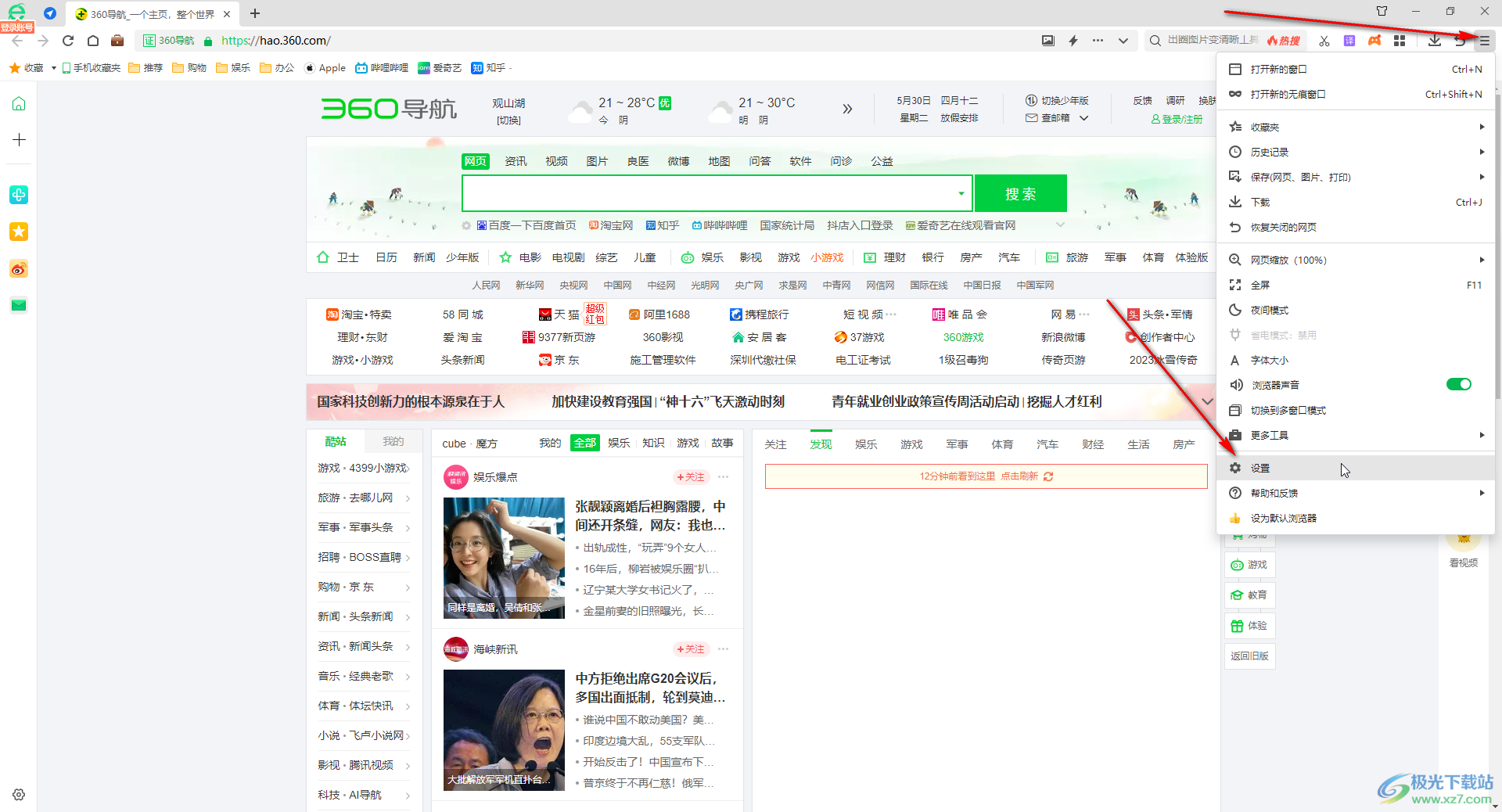
Task: Click the back navigation arrow
Action: click(x=17, y=41)
